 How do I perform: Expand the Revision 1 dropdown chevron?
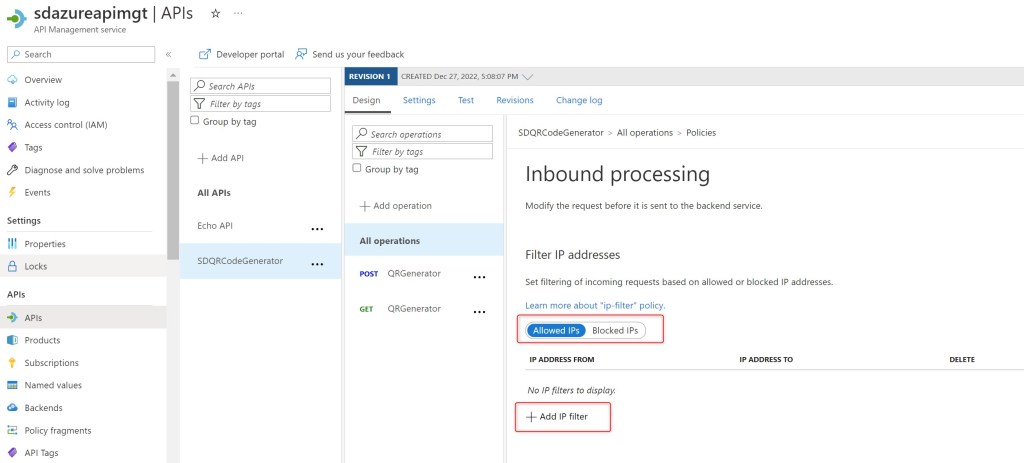click(x=528, y=76)
